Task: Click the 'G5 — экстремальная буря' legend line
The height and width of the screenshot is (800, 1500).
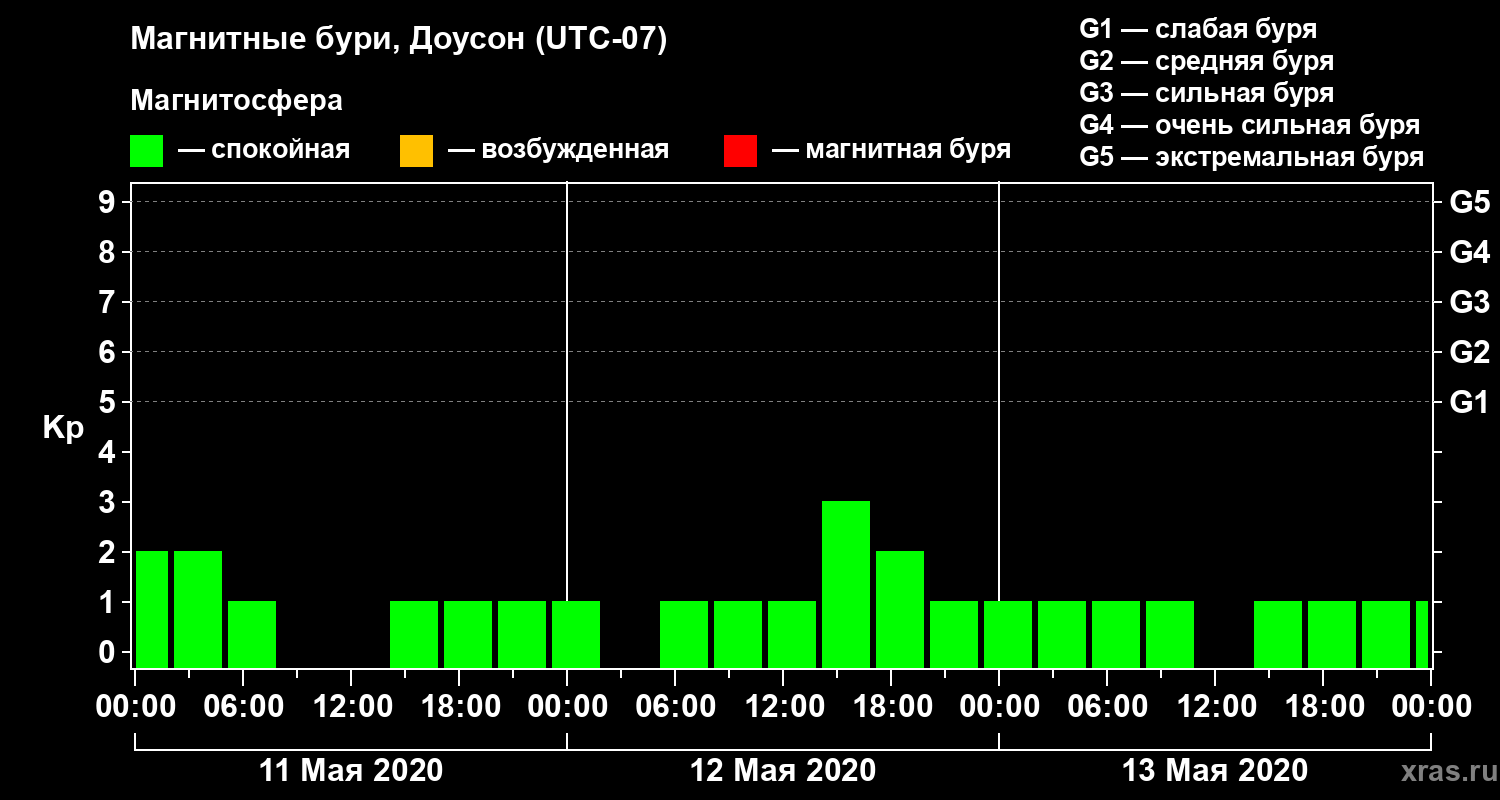Action: click(1251, 158)
